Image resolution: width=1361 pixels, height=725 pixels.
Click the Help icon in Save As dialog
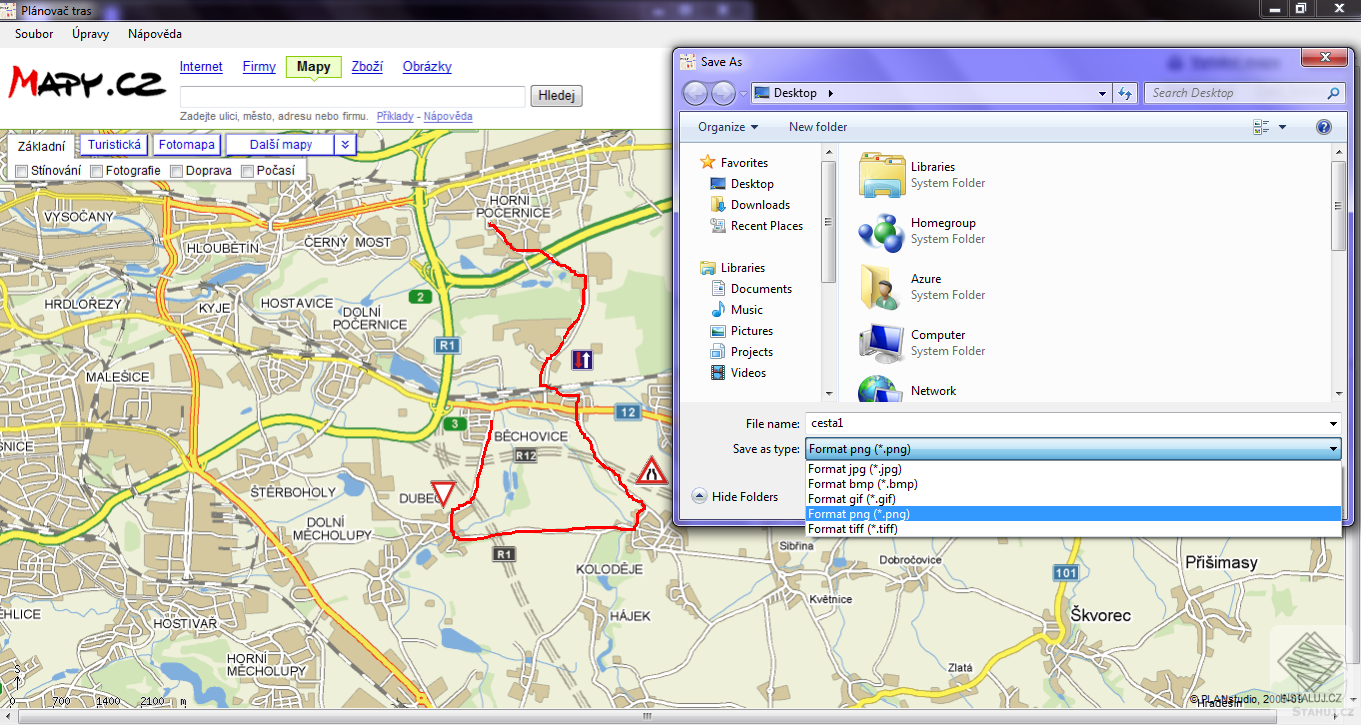click(x=1323, y=127)
